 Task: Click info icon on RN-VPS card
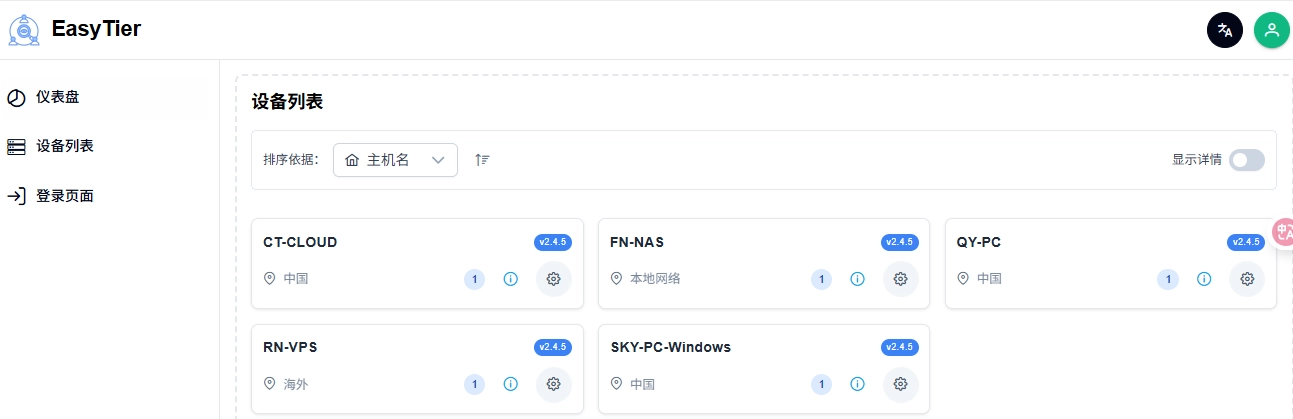tap(510, 384)
